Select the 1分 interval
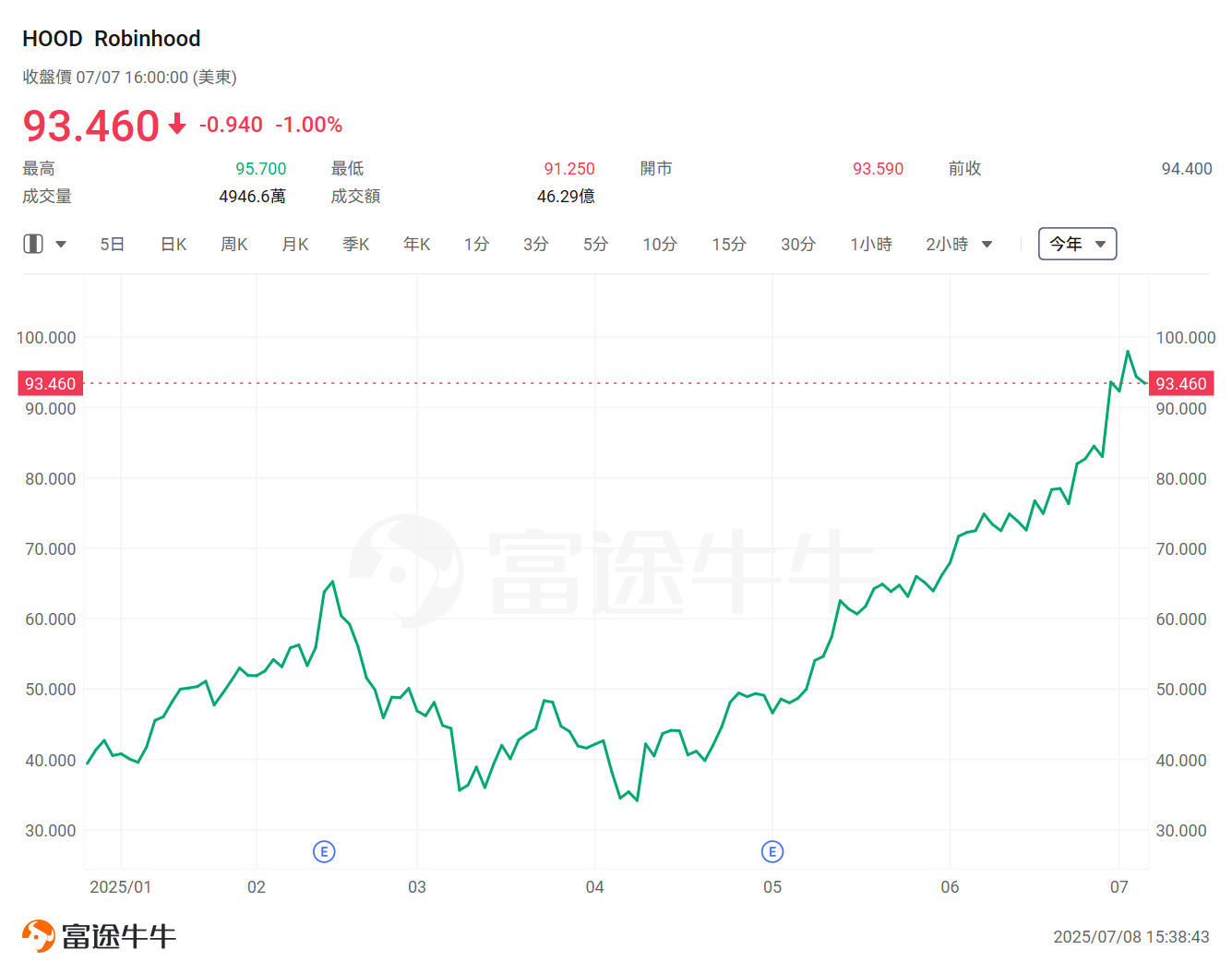 pos(476,244)
